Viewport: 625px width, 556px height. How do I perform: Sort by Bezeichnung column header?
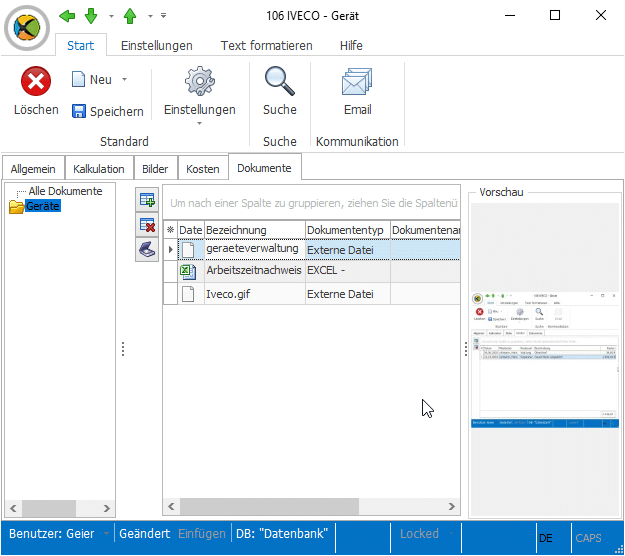coord(255,230)
